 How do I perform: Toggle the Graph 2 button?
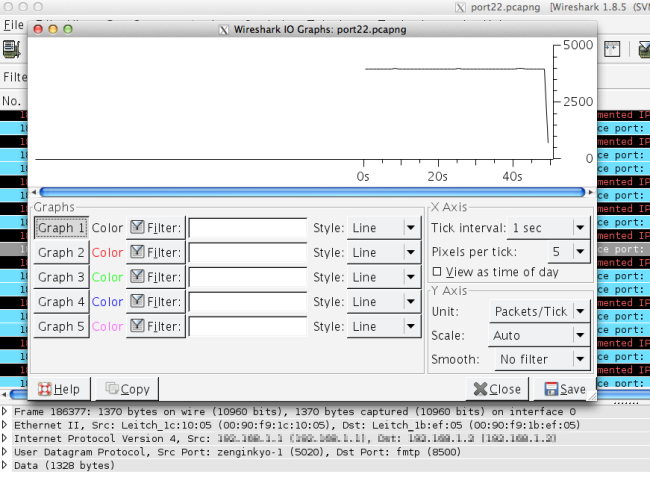61,252
